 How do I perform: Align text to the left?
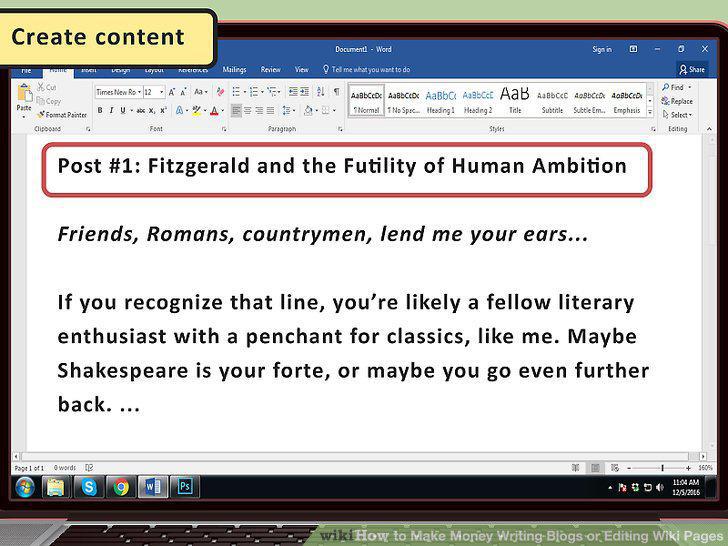point(236,110)
